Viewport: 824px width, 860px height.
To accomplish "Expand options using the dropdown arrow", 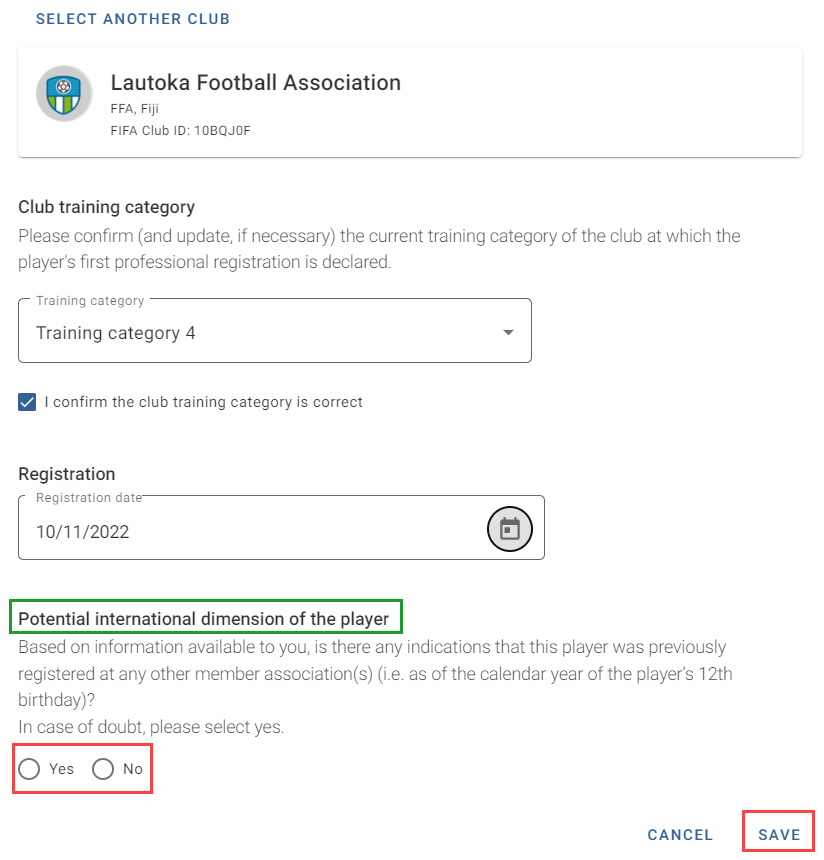I will 509,332.
